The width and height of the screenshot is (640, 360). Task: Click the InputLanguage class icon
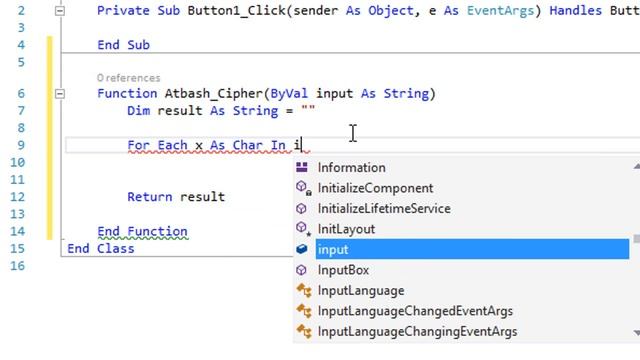coord(304,290)
